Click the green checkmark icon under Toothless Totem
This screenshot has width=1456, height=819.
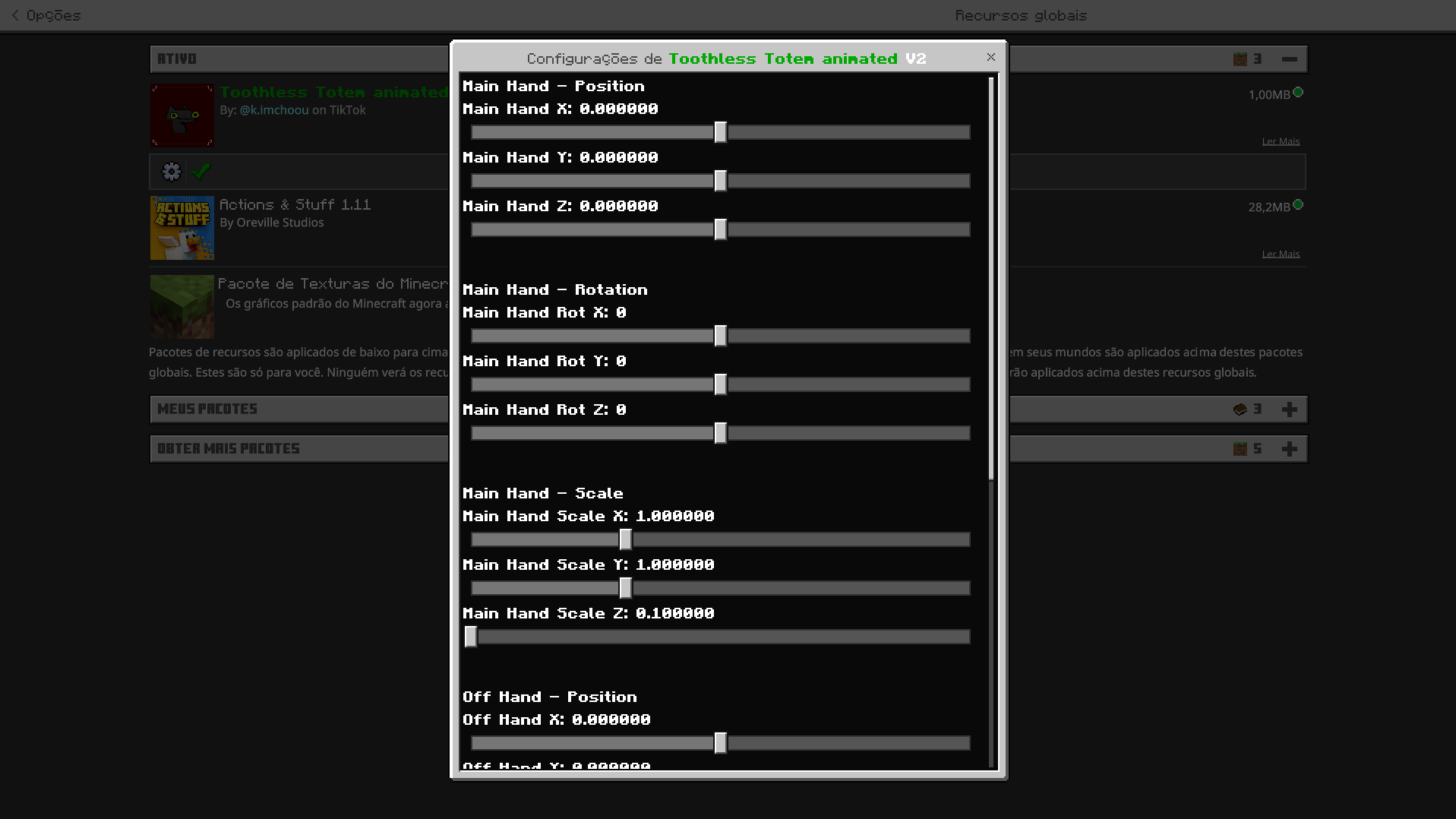[201, 172]
